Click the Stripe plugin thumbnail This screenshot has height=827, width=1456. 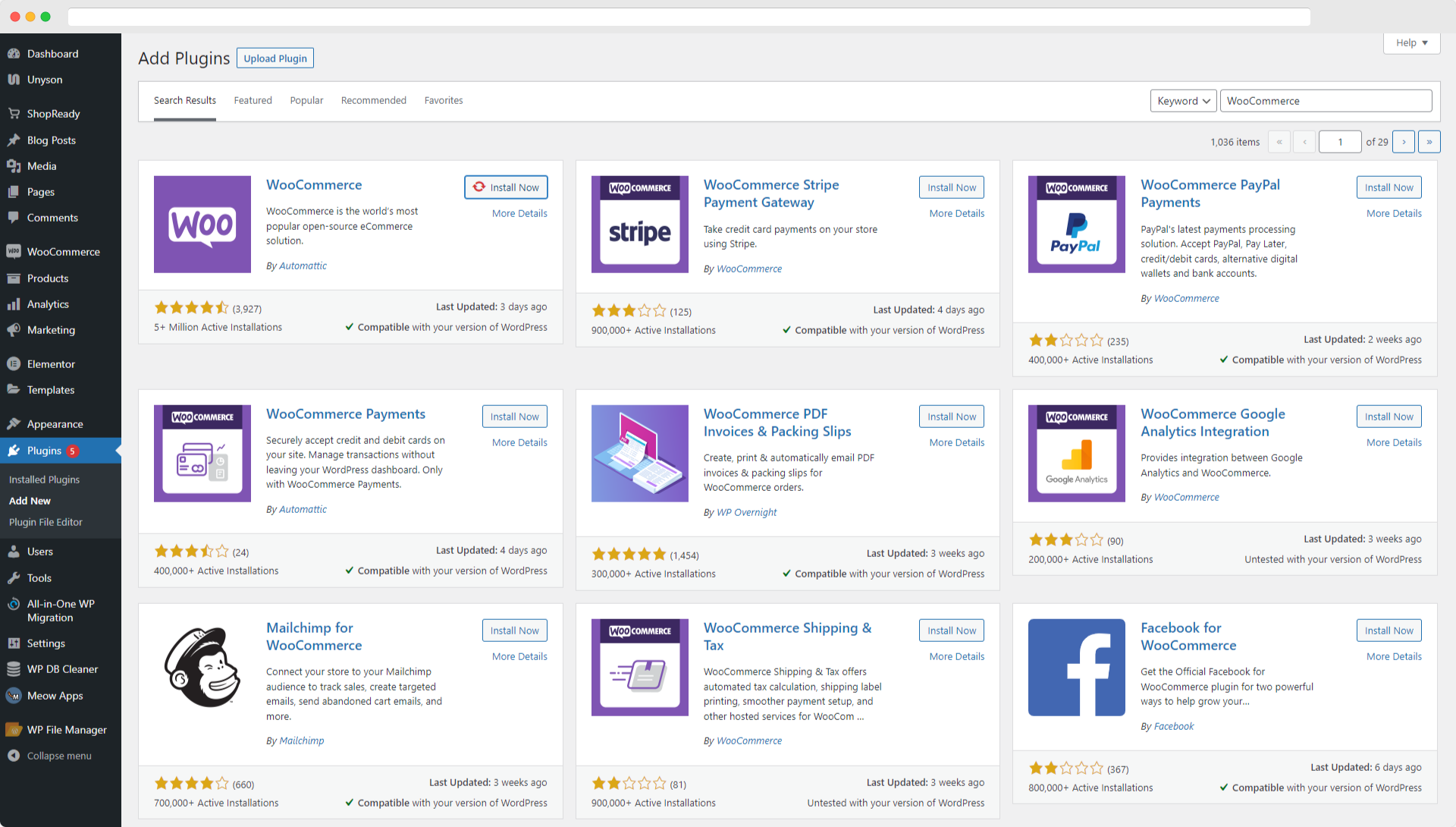tap(639, 225)
